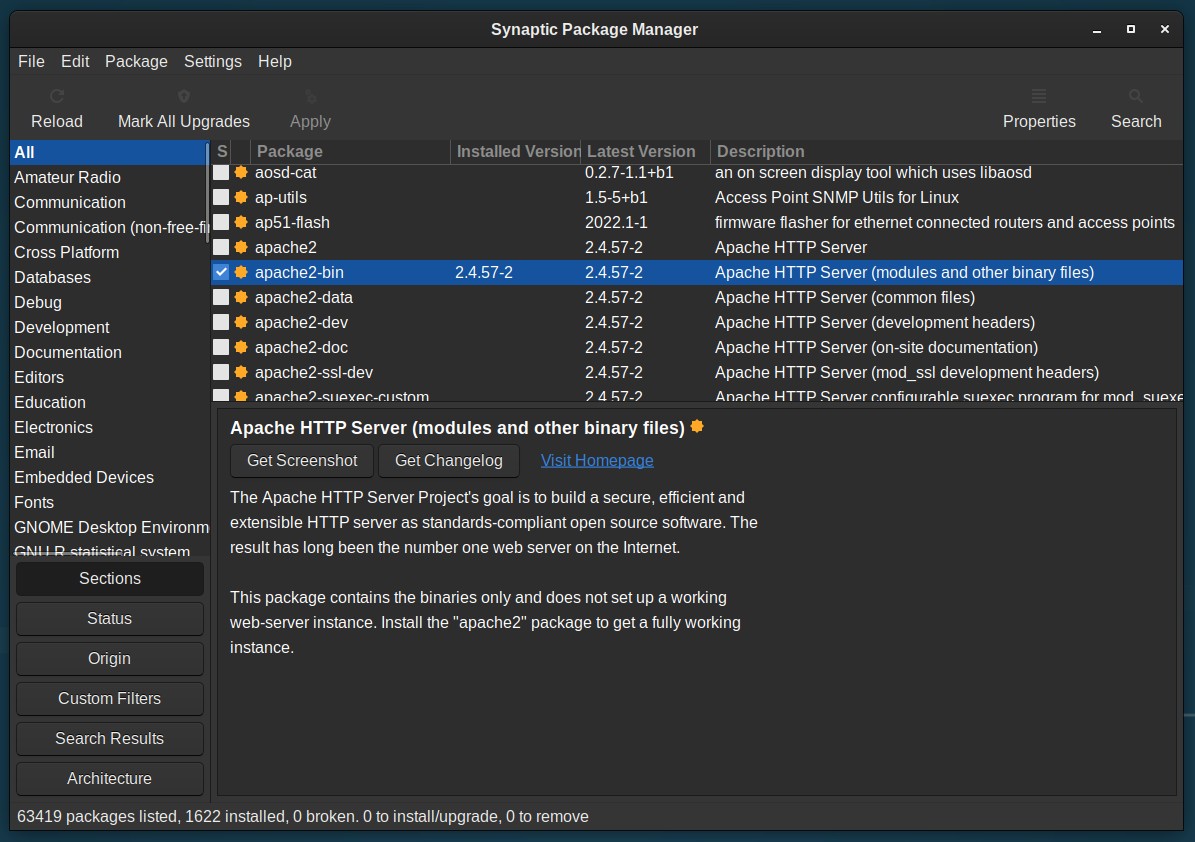Screen dimensions: 1195x842
Task: Click the Reload toolbar icon
Action: coord(56,96)
